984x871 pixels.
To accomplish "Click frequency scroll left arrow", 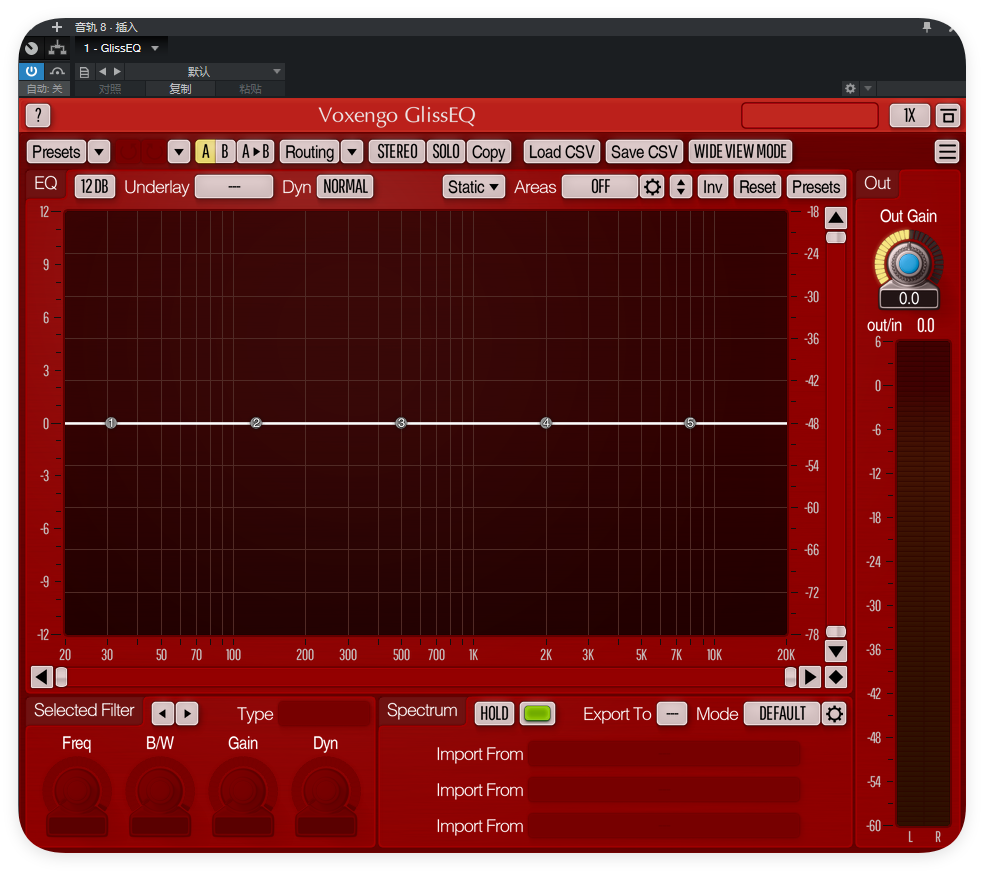I will [x=42, y=677].
